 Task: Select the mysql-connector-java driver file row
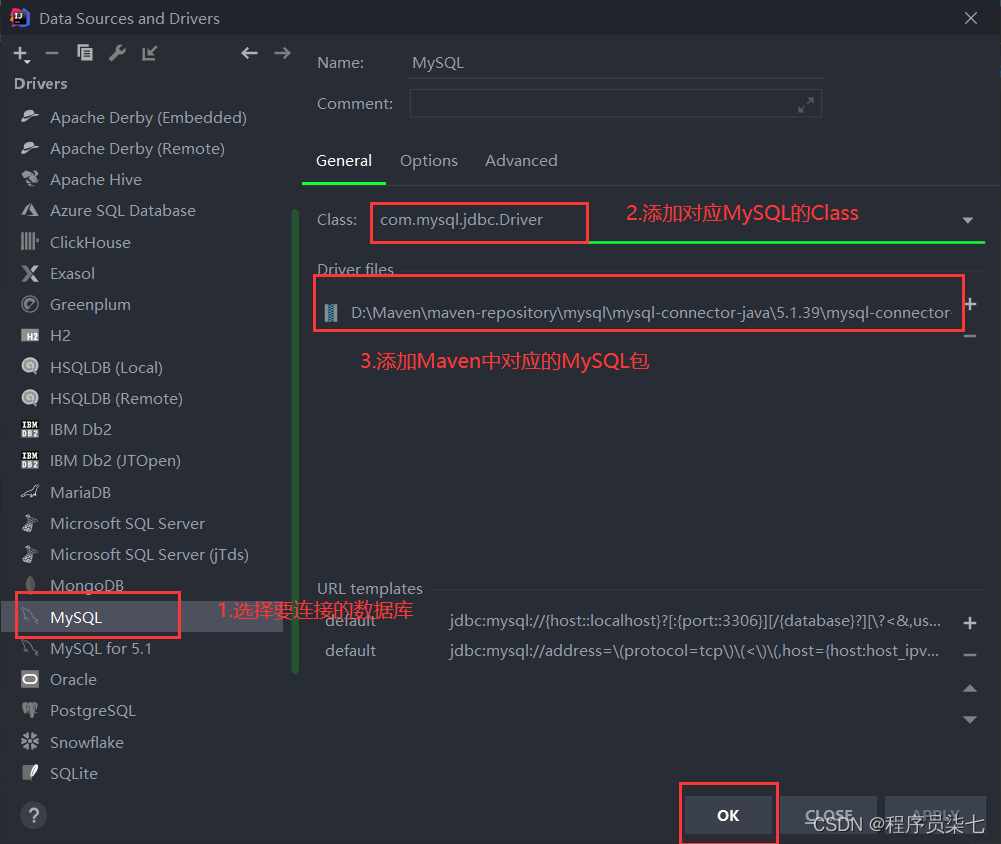638,313
